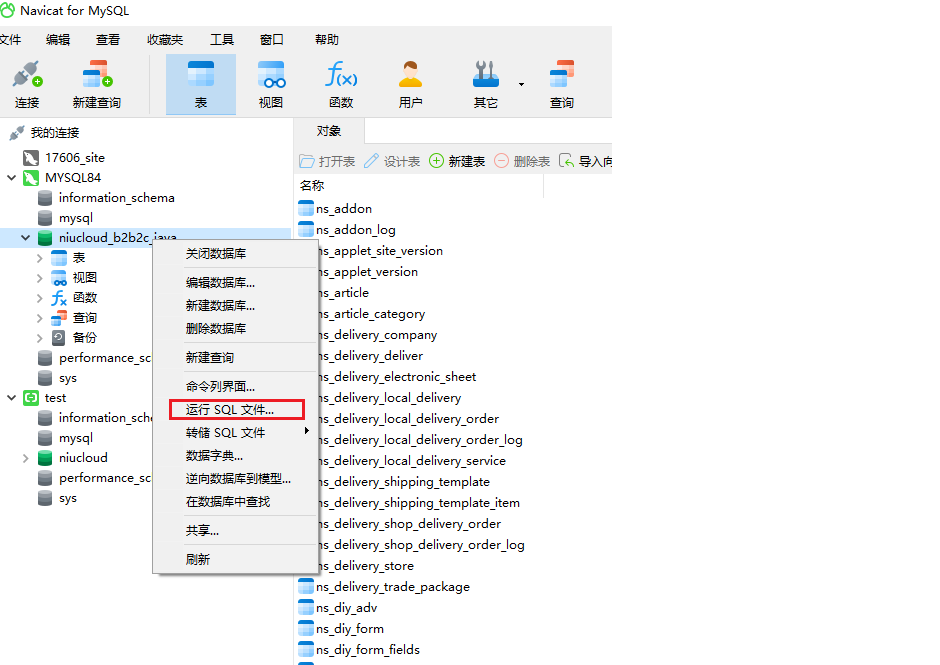Choose 编辑数据库... in context menu
This screenshot has height=665, width=940.
(235, 282)
